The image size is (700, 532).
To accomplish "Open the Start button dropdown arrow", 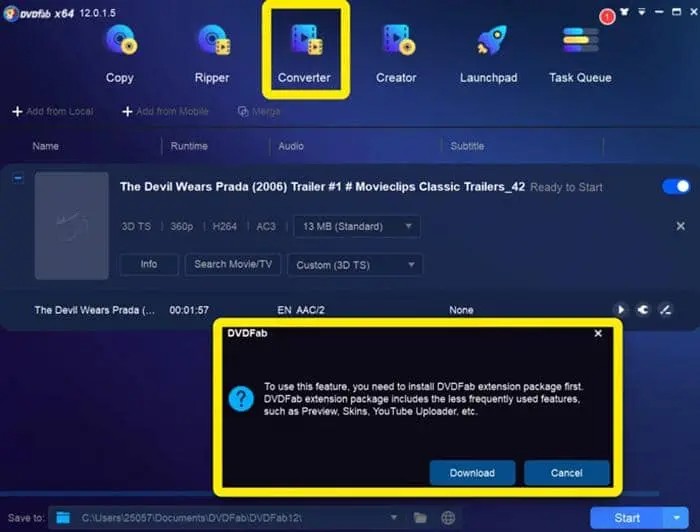I will pos(677,518).
